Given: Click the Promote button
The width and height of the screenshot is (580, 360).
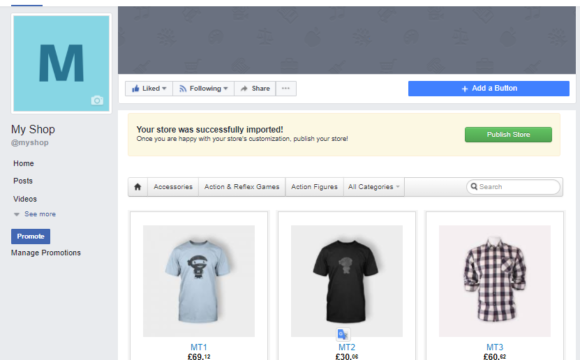Looking at the screenshot, I should [x=31, y=236].
